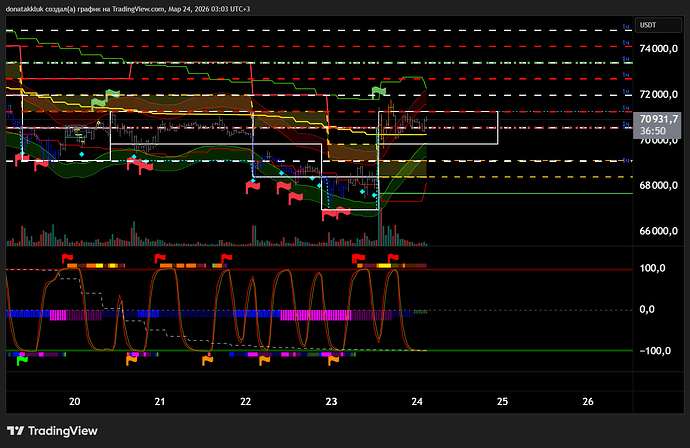Click the current price label 70931,7
Screen dimensions: 690x448
[x=656, y=117]
